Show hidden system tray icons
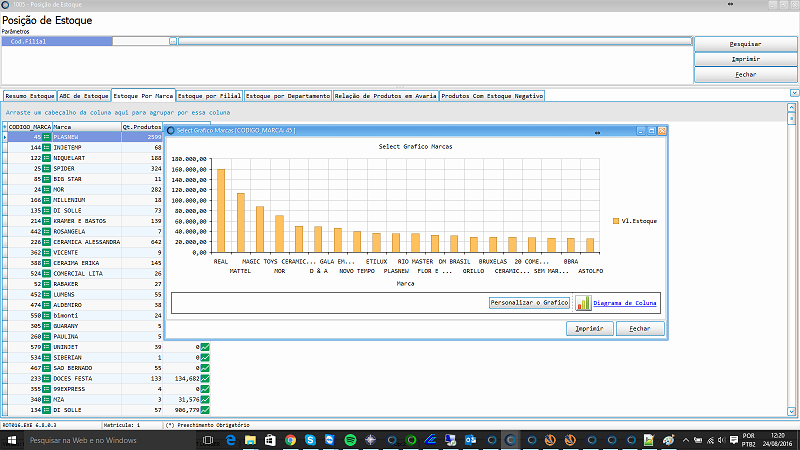The width and height of the screenshot is (800, 450). pos(686,440)
